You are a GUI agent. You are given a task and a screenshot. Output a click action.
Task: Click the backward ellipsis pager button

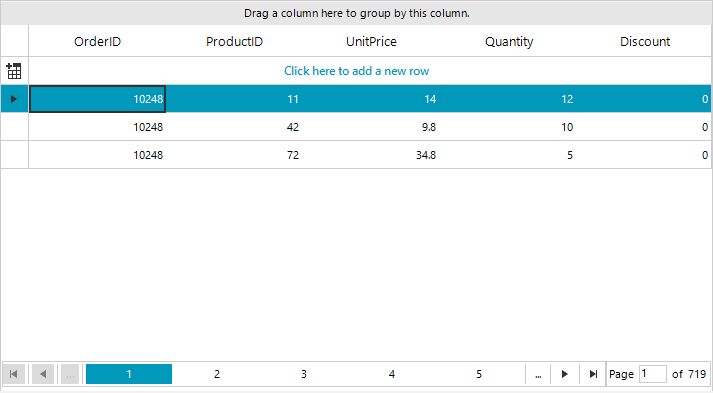[x=70, y=374]
